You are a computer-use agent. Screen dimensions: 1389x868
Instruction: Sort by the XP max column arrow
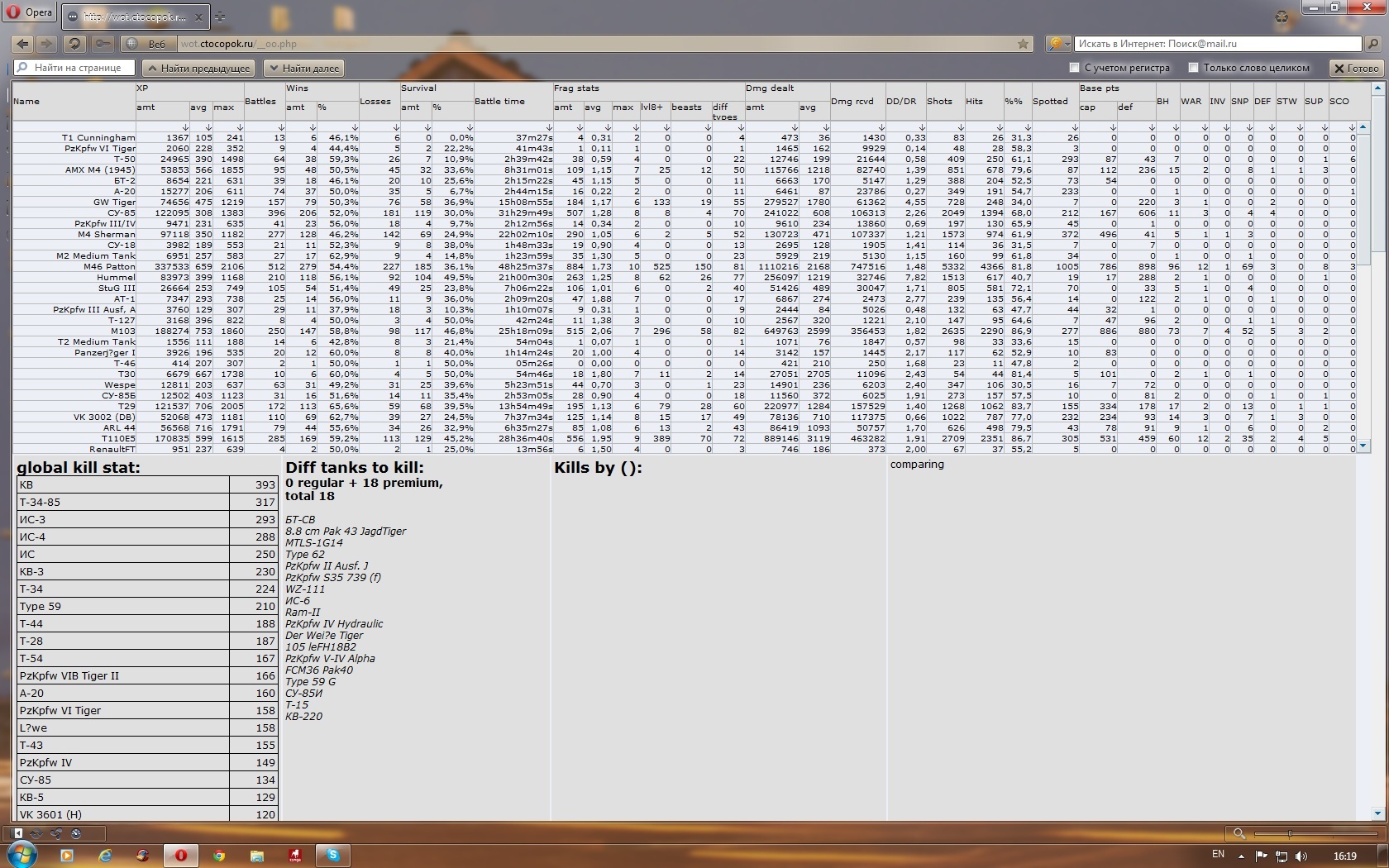[x=240, y=127]
